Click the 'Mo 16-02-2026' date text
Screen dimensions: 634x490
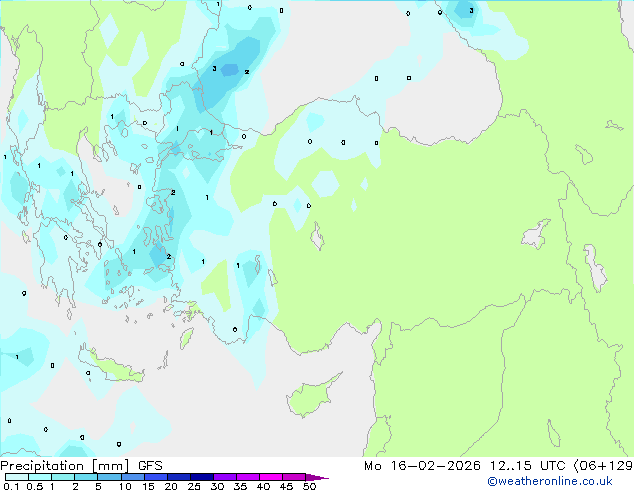pos(423,466)
